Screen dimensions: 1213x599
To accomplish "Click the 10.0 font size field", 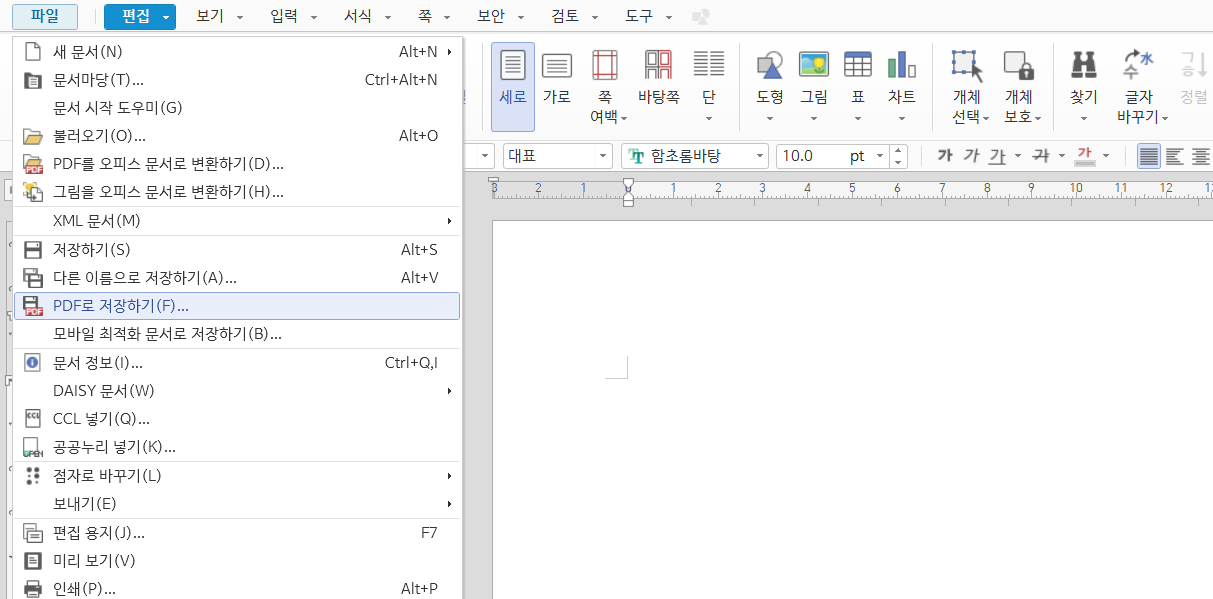I will point(810,156).
